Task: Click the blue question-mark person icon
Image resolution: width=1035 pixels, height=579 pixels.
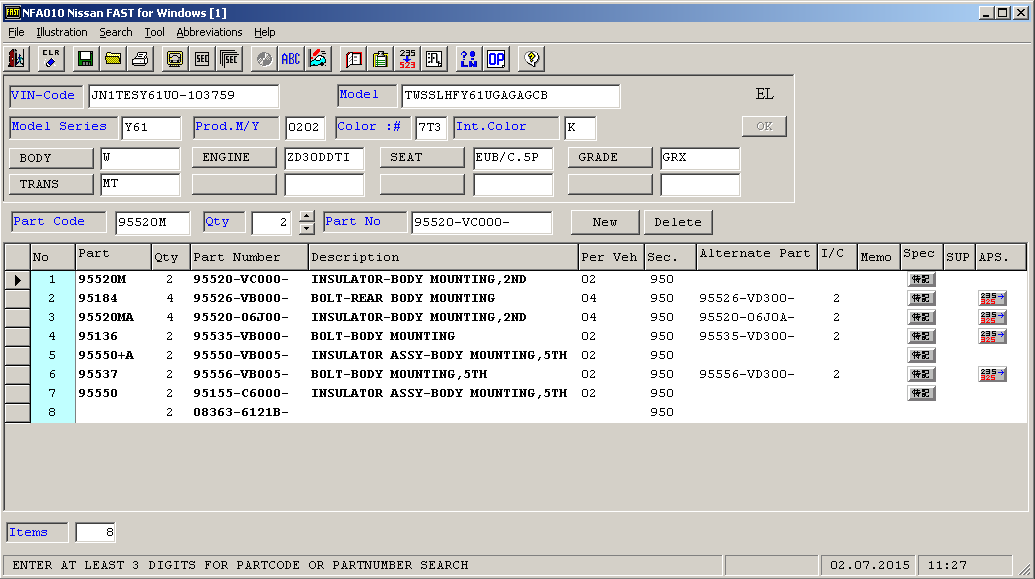Action: [469, 59]
